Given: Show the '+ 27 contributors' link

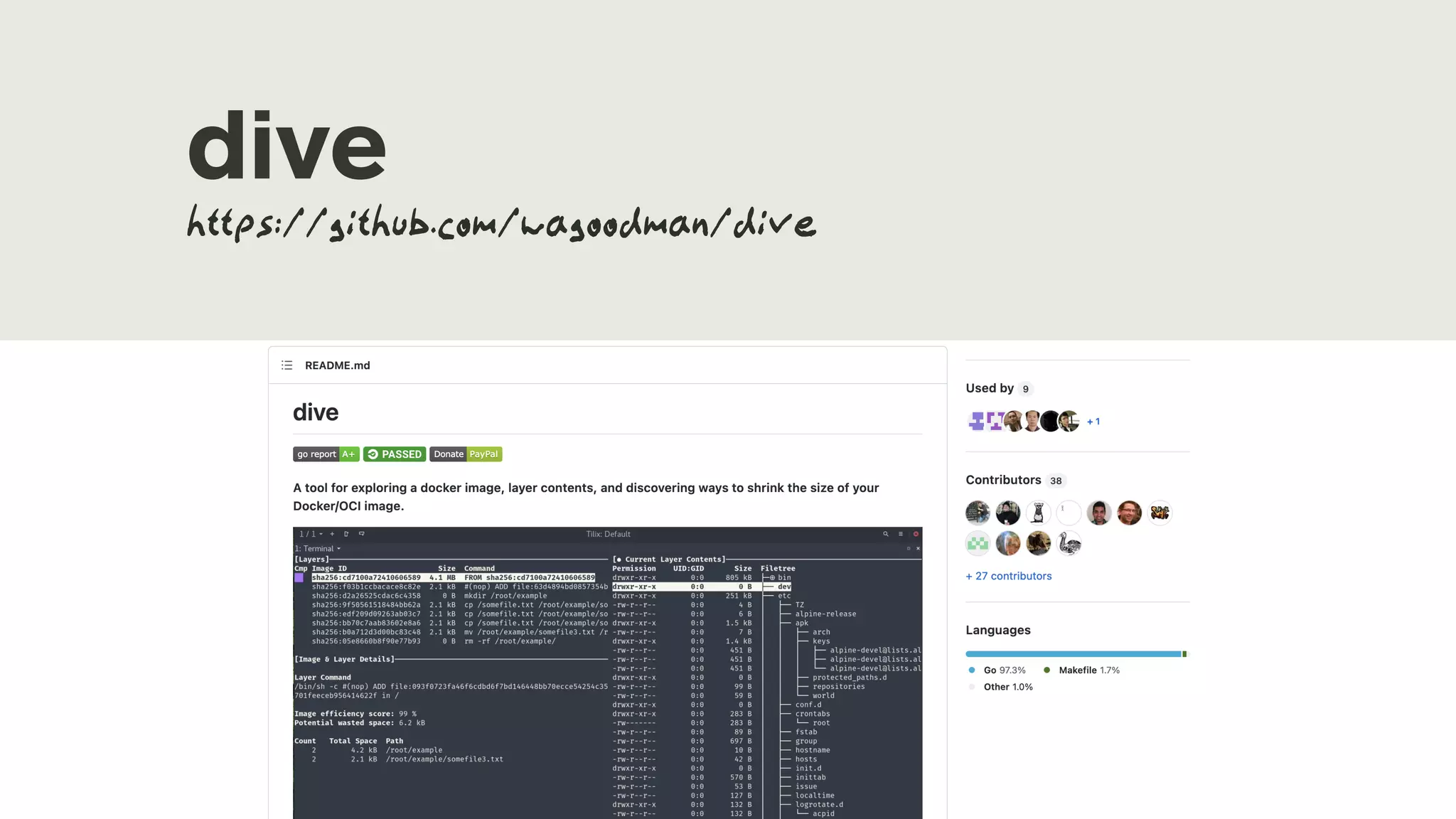Looking at the screenshot, I should tap(1009, 576).
